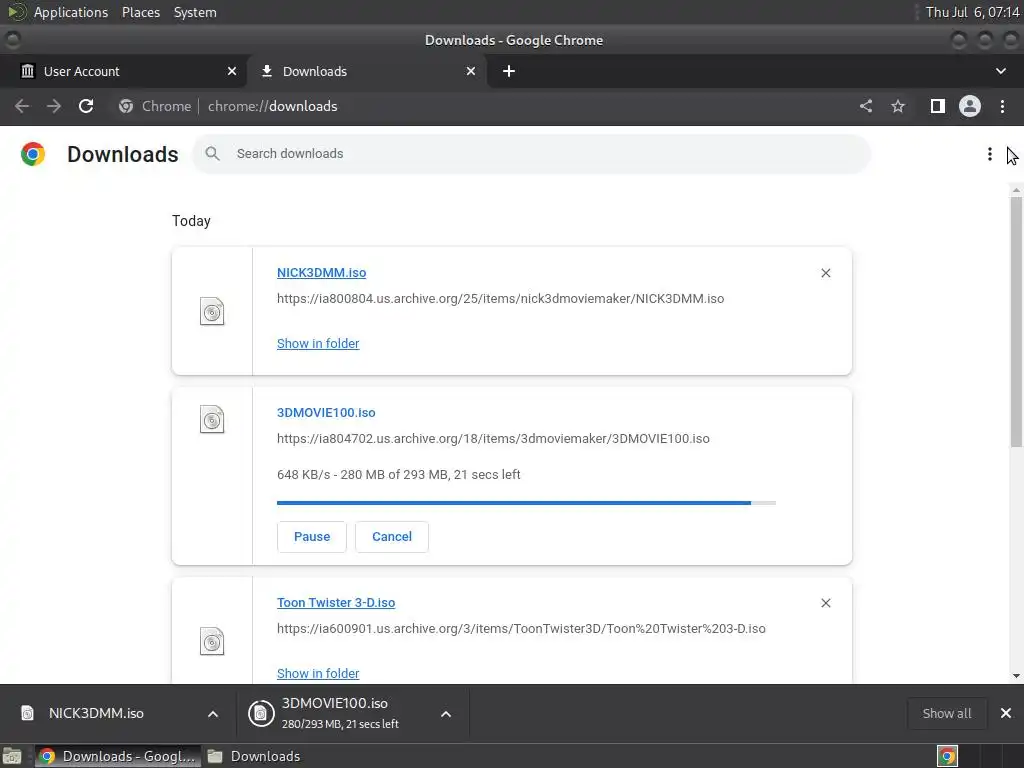
Task: Click the scrollbar down arrow
Action: pos(1016,676)
